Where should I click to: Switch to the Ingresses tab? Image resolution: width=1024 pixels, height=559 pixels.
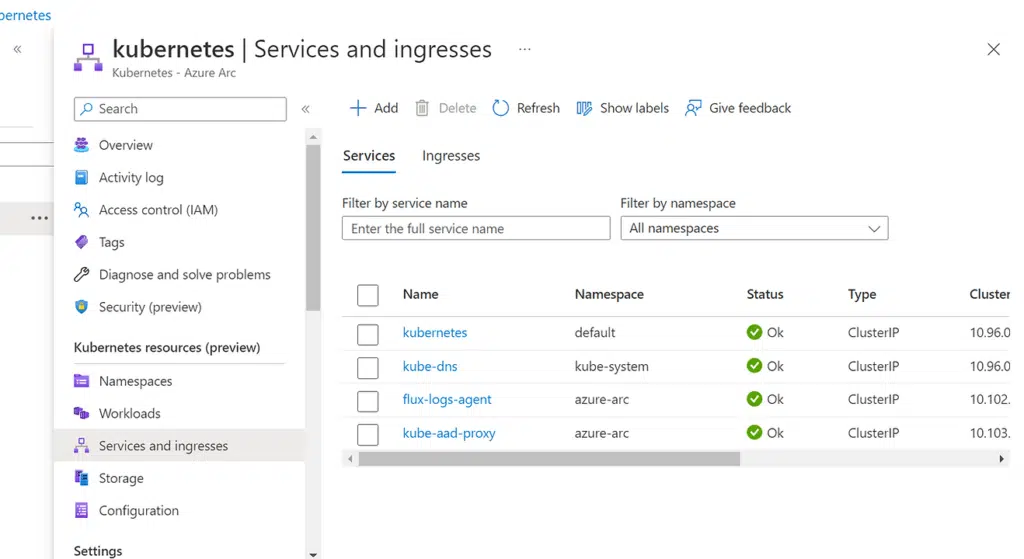[451, 156]
